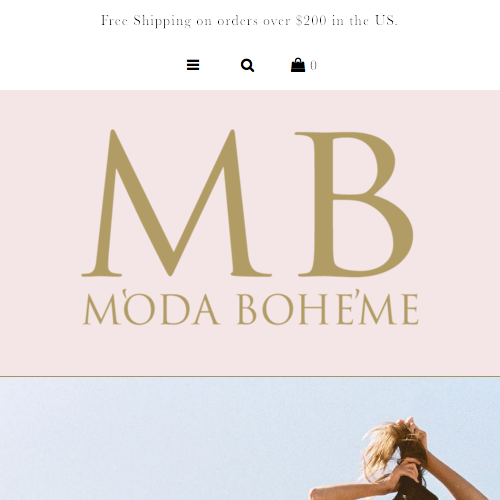Open search with the magnifier icon
This screenshot has width=500, height=500.
pos(247,65)
